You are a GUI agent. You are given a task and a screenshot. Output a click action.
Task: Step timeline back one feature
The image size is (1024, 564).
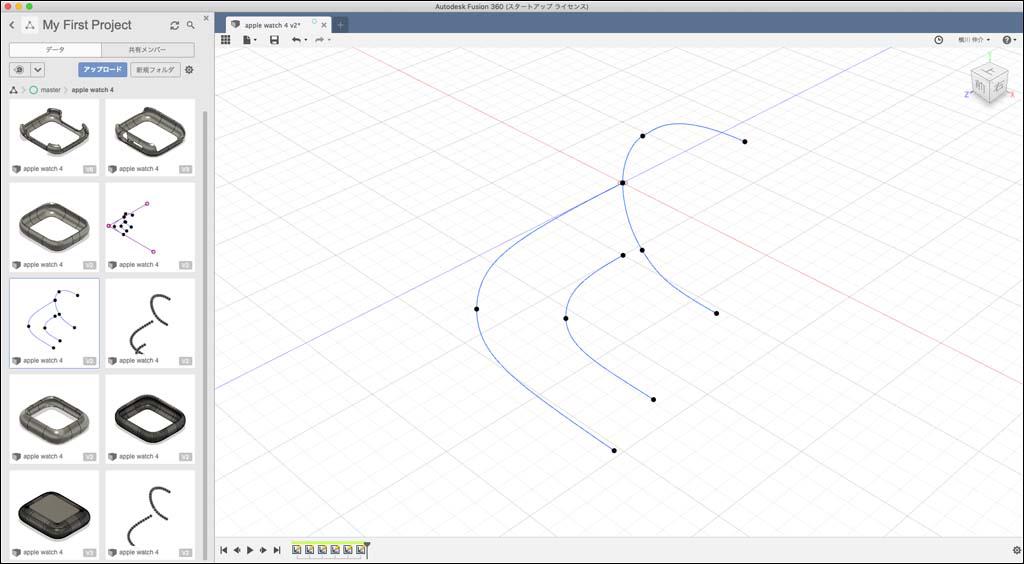pyautogui.click(x=236, y=550)
